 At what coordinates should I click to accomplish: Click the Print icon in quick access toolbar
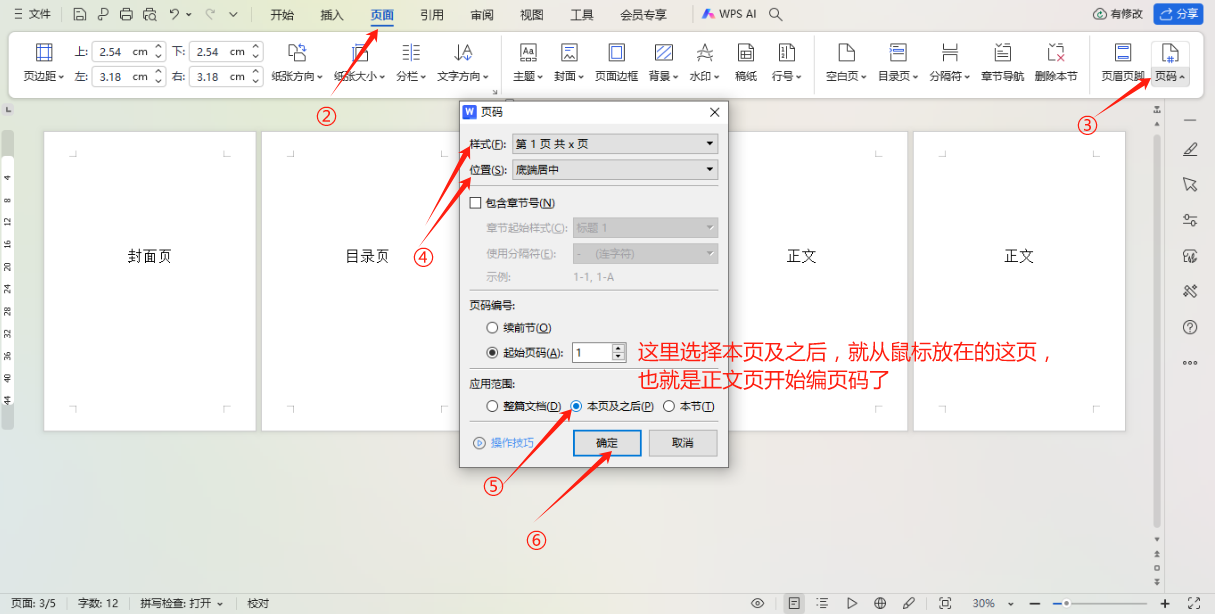coord(126,15)
